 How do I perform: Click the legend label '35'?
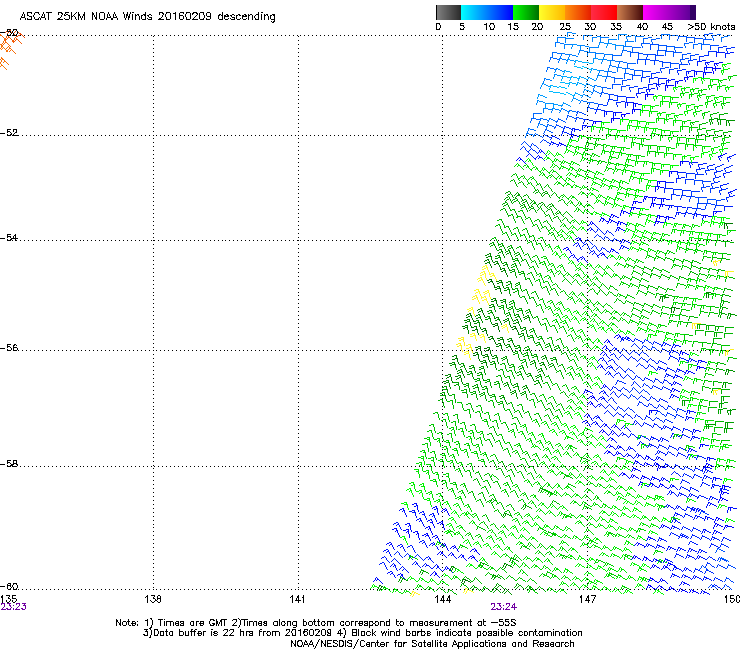[616, 27]
